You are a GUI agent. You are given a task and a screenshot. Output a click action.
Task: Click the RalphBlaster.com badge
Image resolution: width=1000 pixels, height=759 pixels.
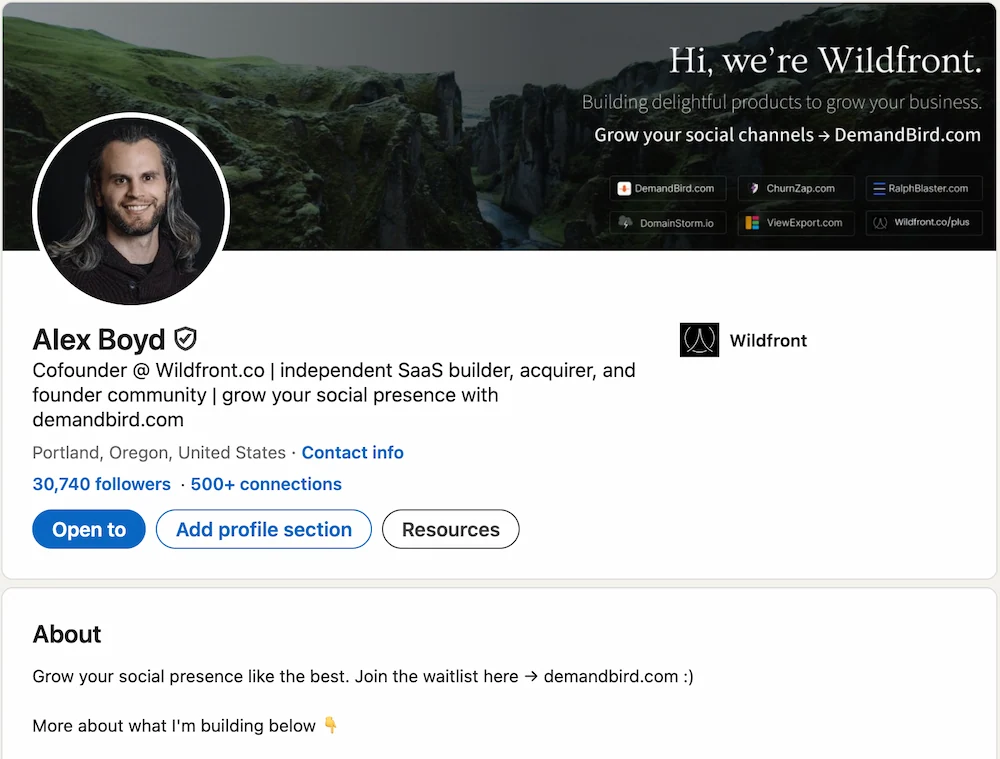[x=923, y=188]
